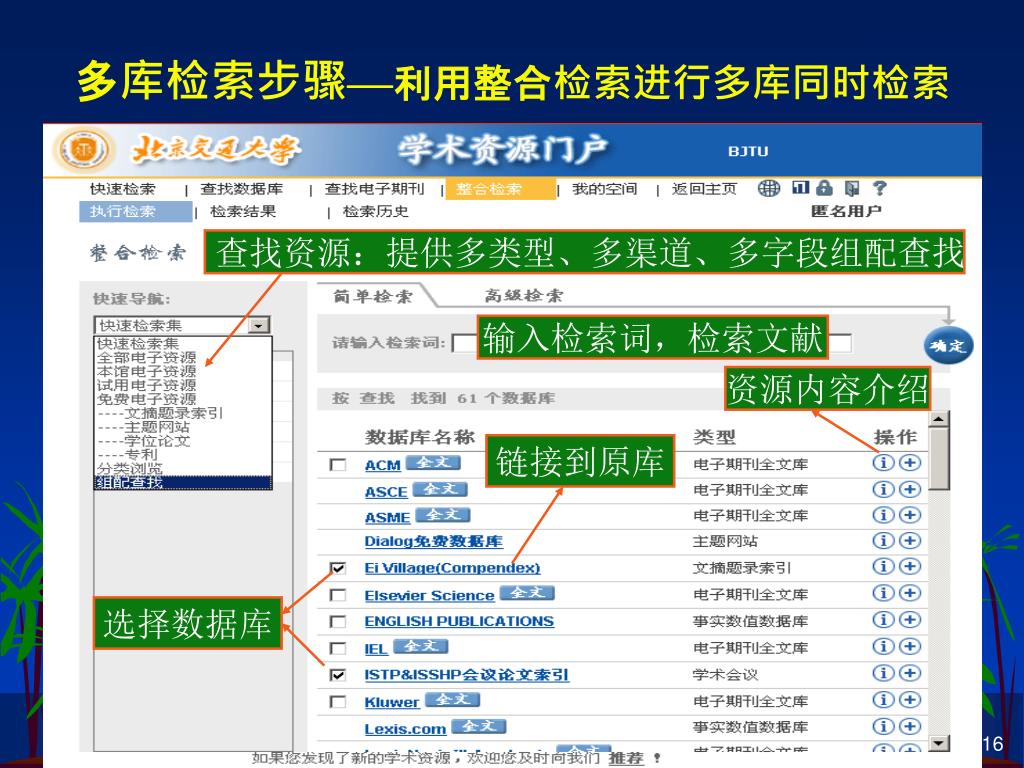This screenshot has width=1024, height=768.
Task: Click the globe language icon in toolbar
Action: click(769, 188)
